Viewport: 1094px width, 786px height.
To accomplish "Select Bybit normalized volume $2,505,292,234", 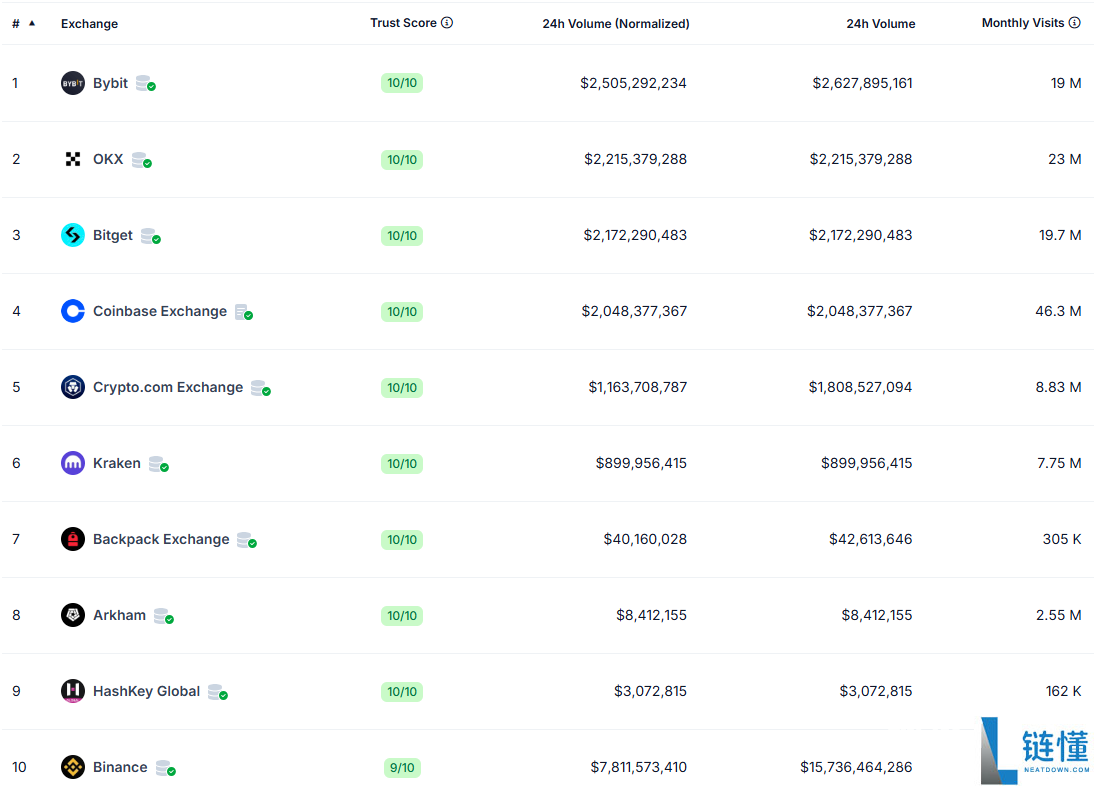I will click(x=634, y=83).
